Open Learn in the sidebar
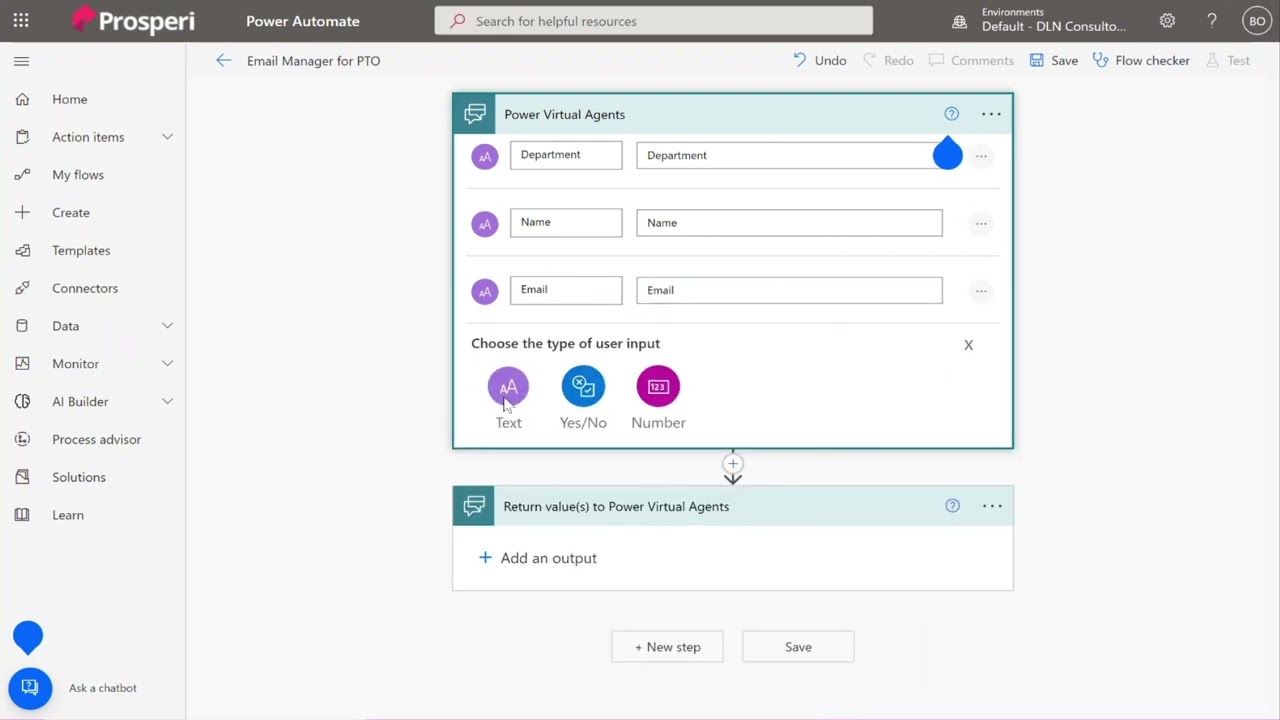Viewport: 1280px width, 720px height. [x=68, y=515]
